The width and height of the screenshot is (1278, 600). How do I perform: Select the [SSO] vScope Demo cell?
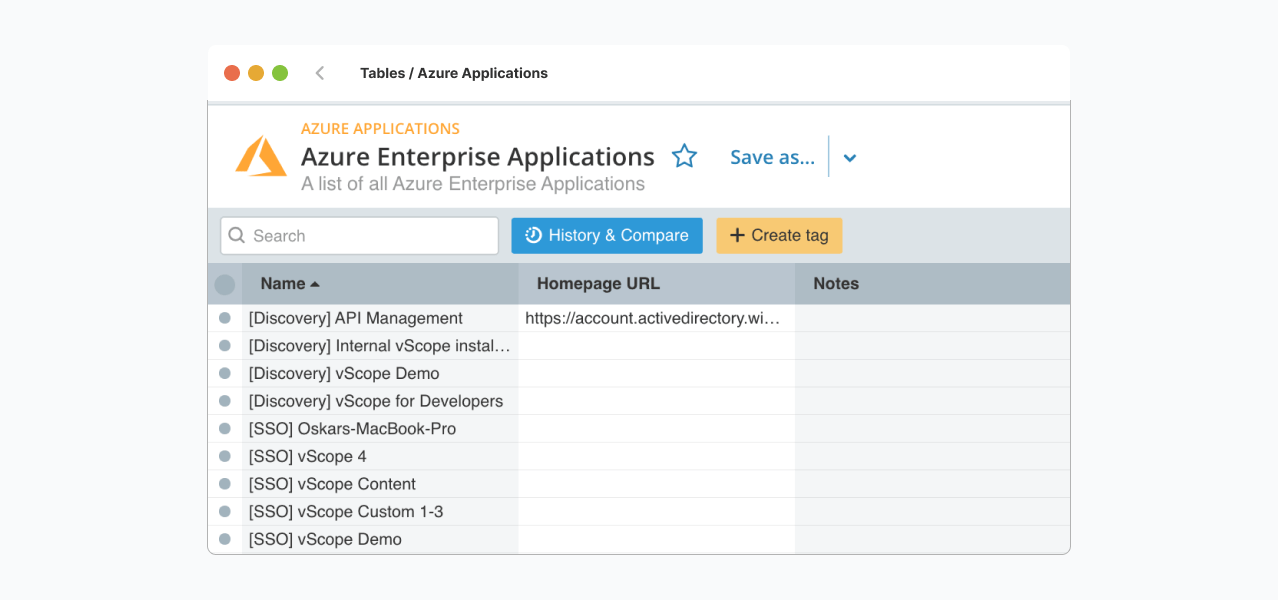point(380,539)
